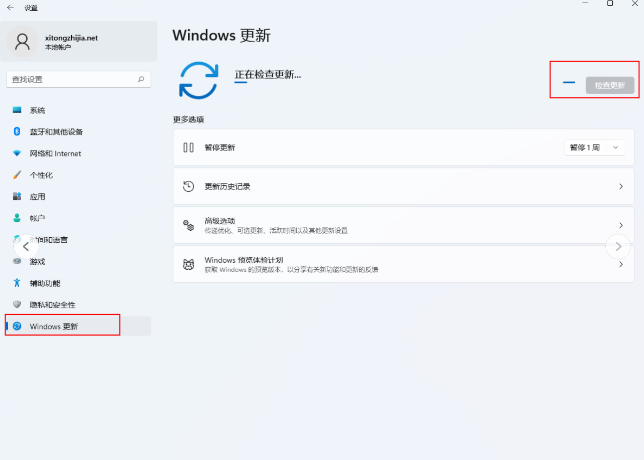Click the progress bar under 正在检查更新
This screenshot has width=644, height=460.
point(240,83)
